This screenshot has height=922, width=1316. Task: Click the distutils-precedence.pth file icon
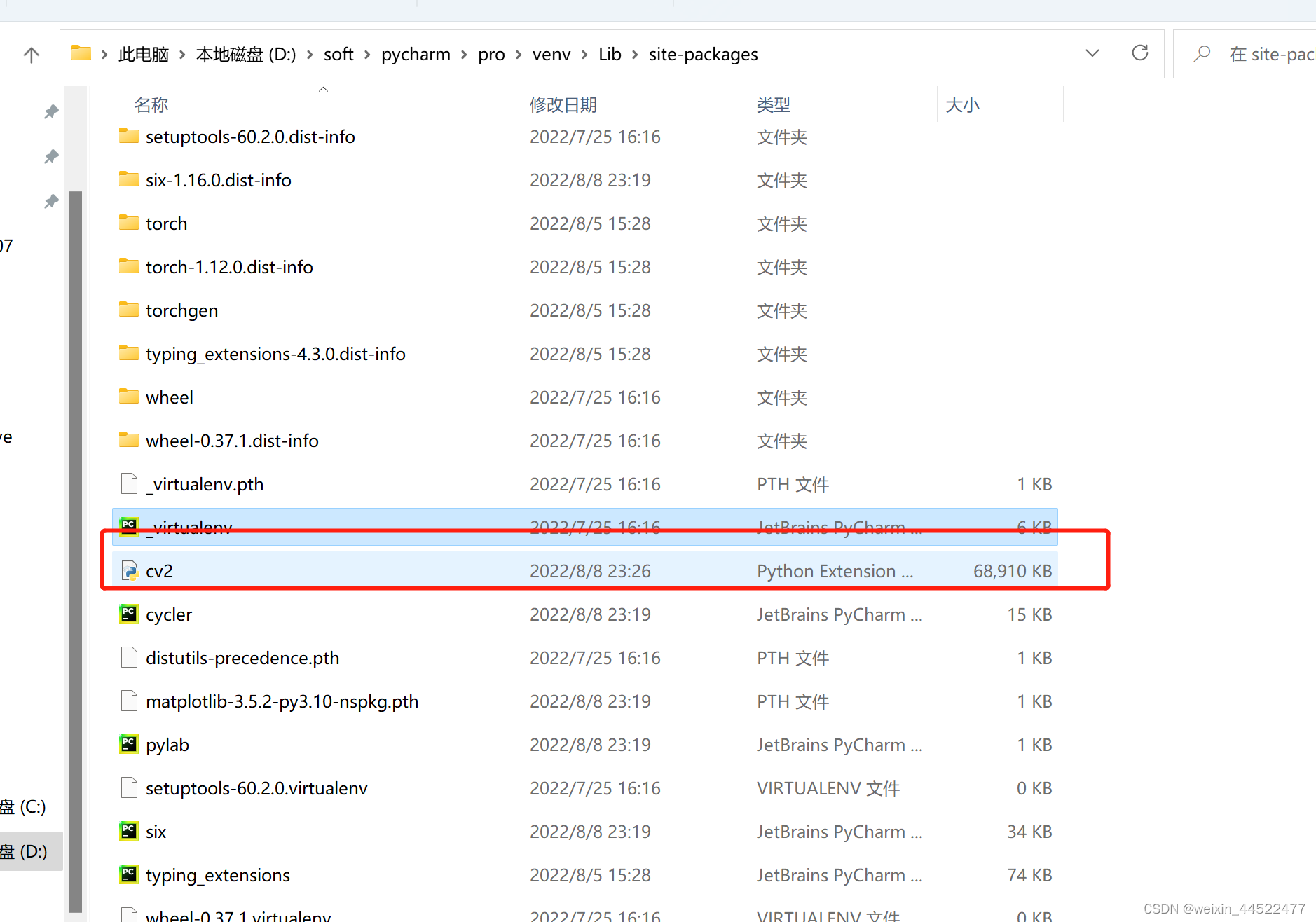[x=129, y=657]
